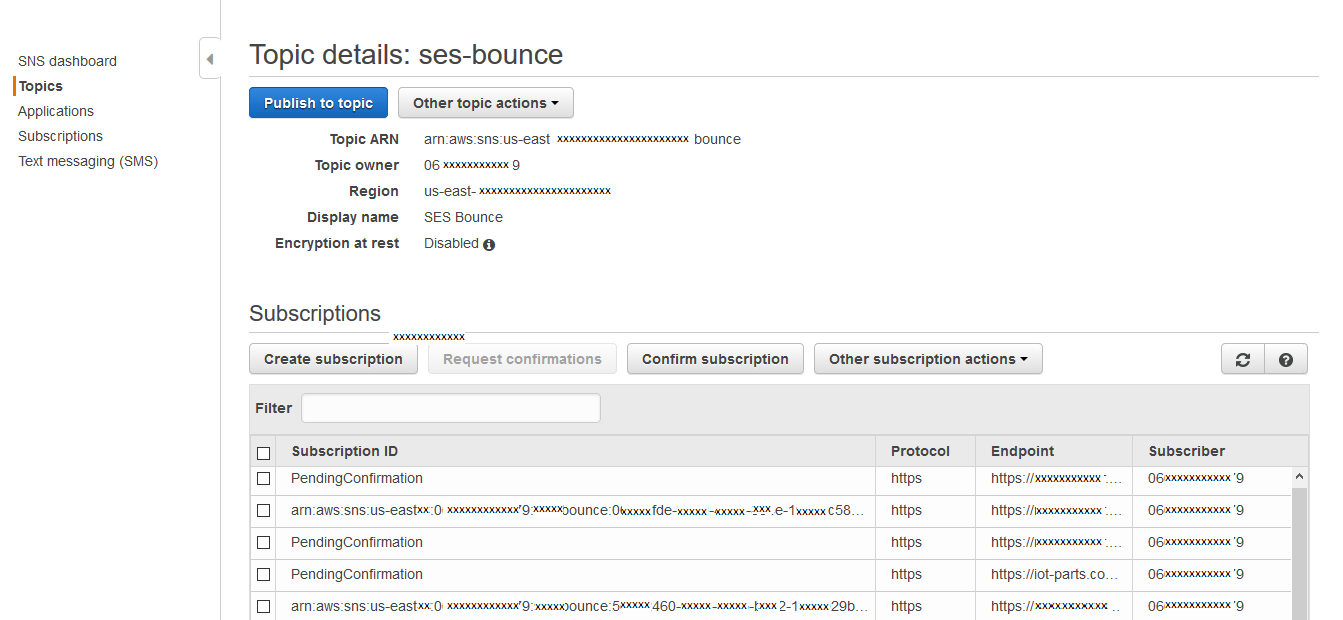Go to Subscriptions in sidebar

[60, 136]
